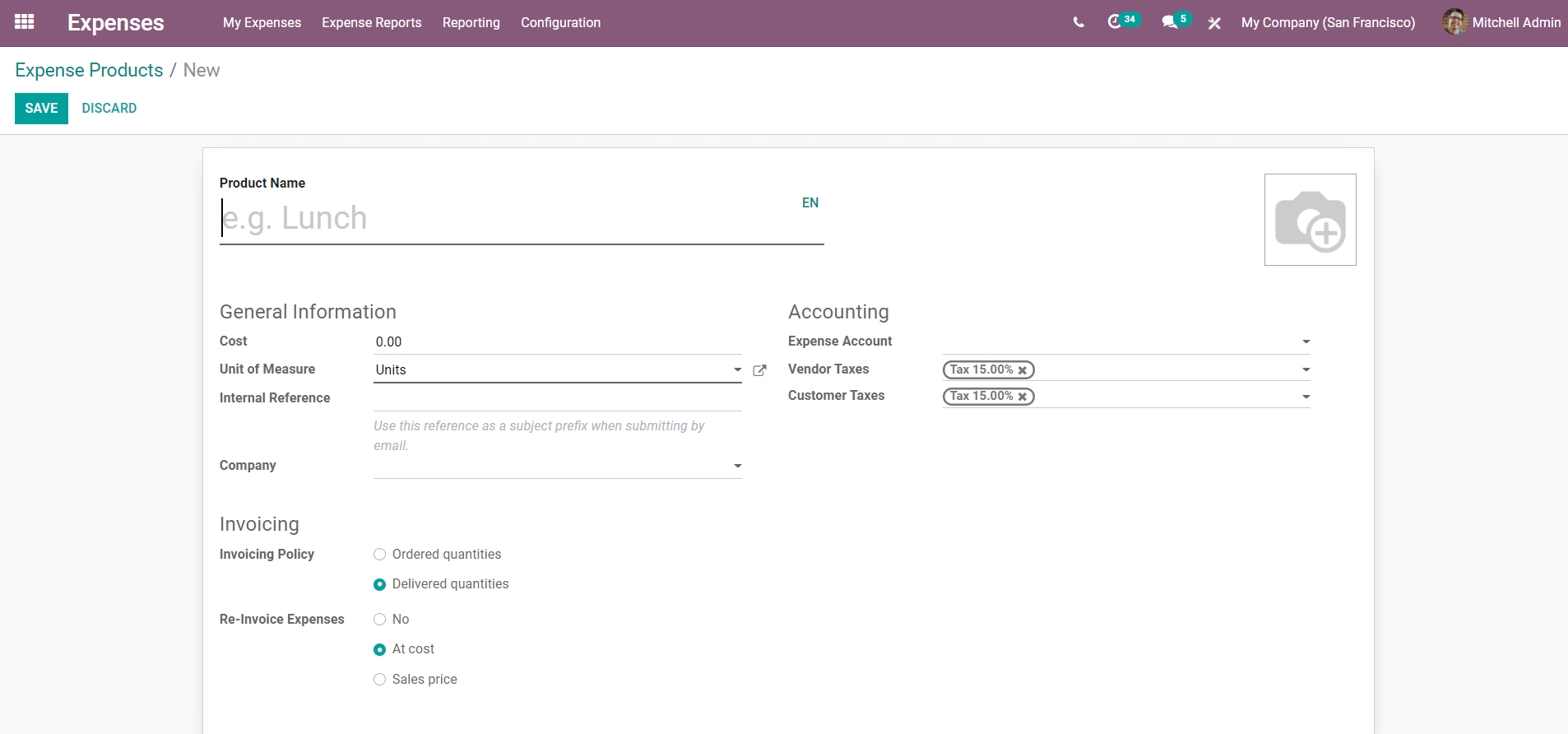Set Re-Invoice Expenses to At cost

click(x=379, y=649)
